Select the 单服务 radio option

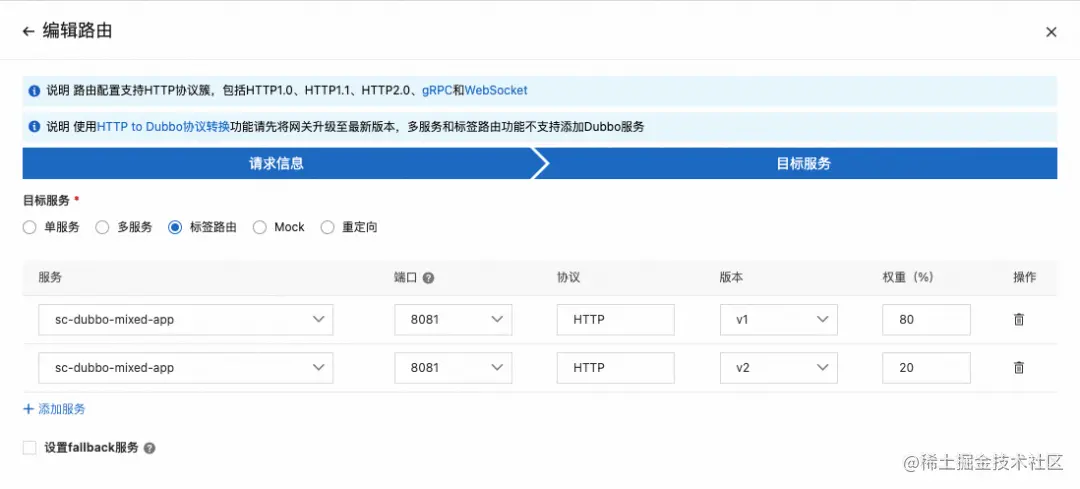(x=30, y=227)
